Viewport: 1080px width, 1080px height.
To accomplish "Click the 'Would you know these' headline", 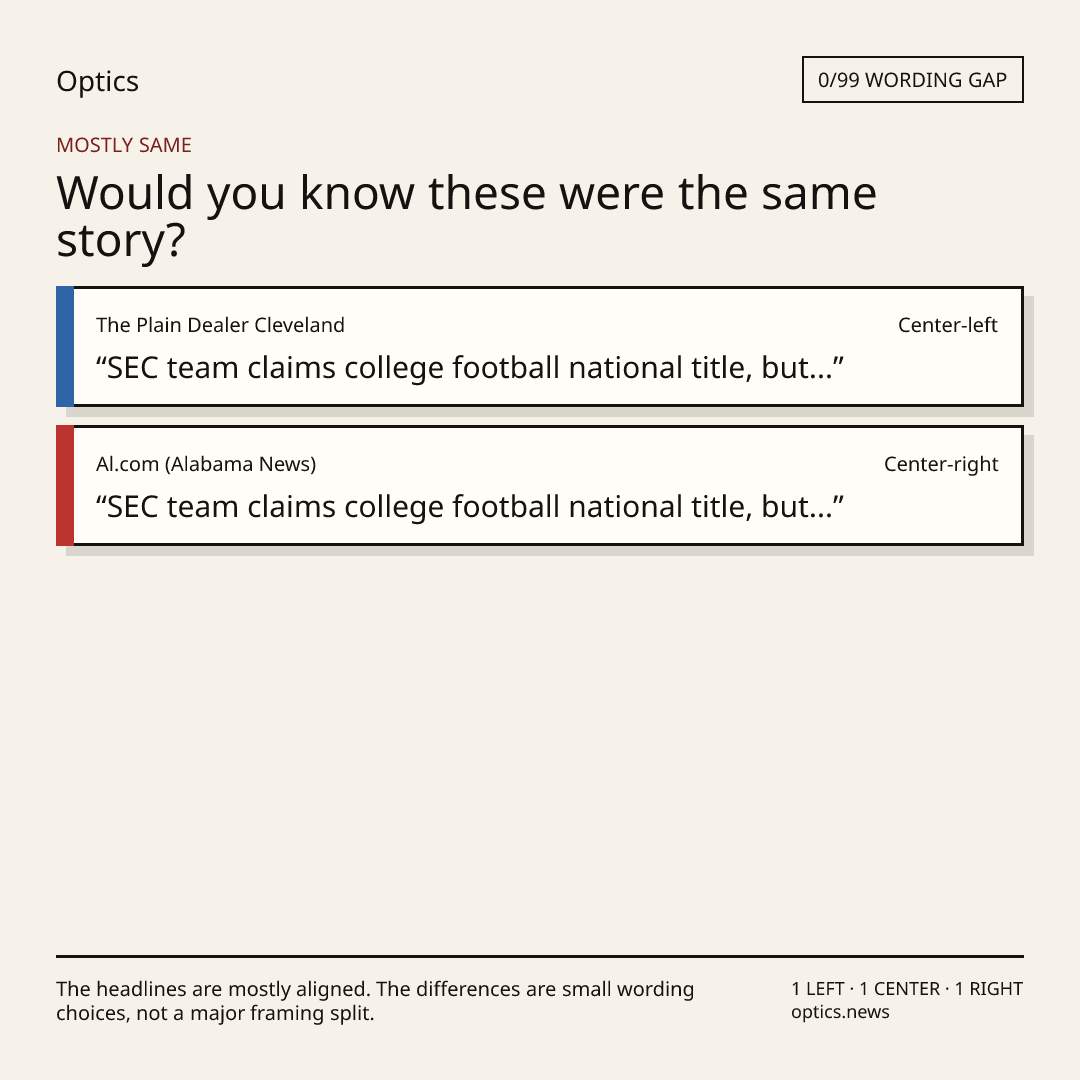I will coord(466,216).
